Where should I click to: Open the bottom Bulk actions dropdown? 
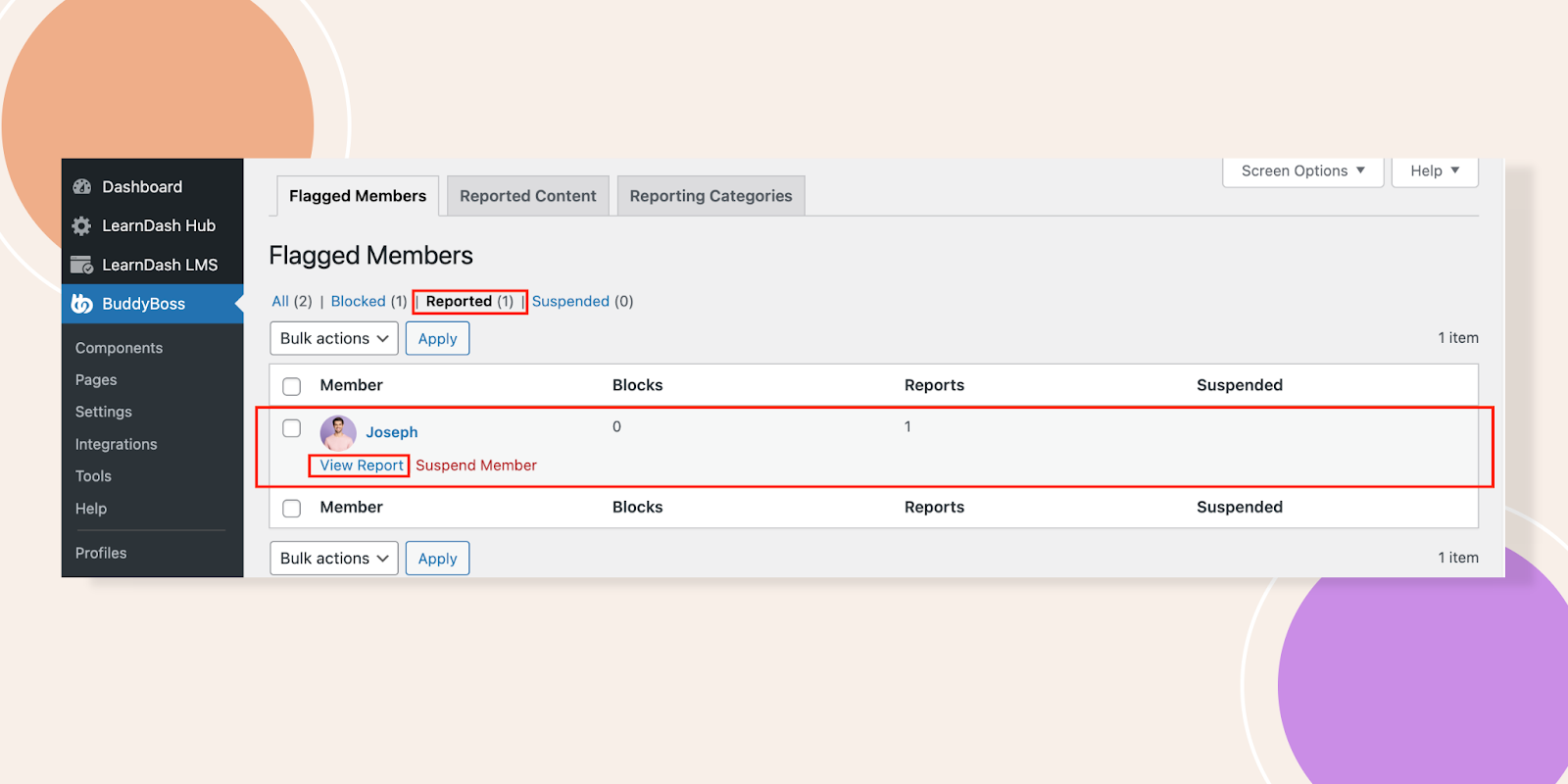(x=334, y=558)
